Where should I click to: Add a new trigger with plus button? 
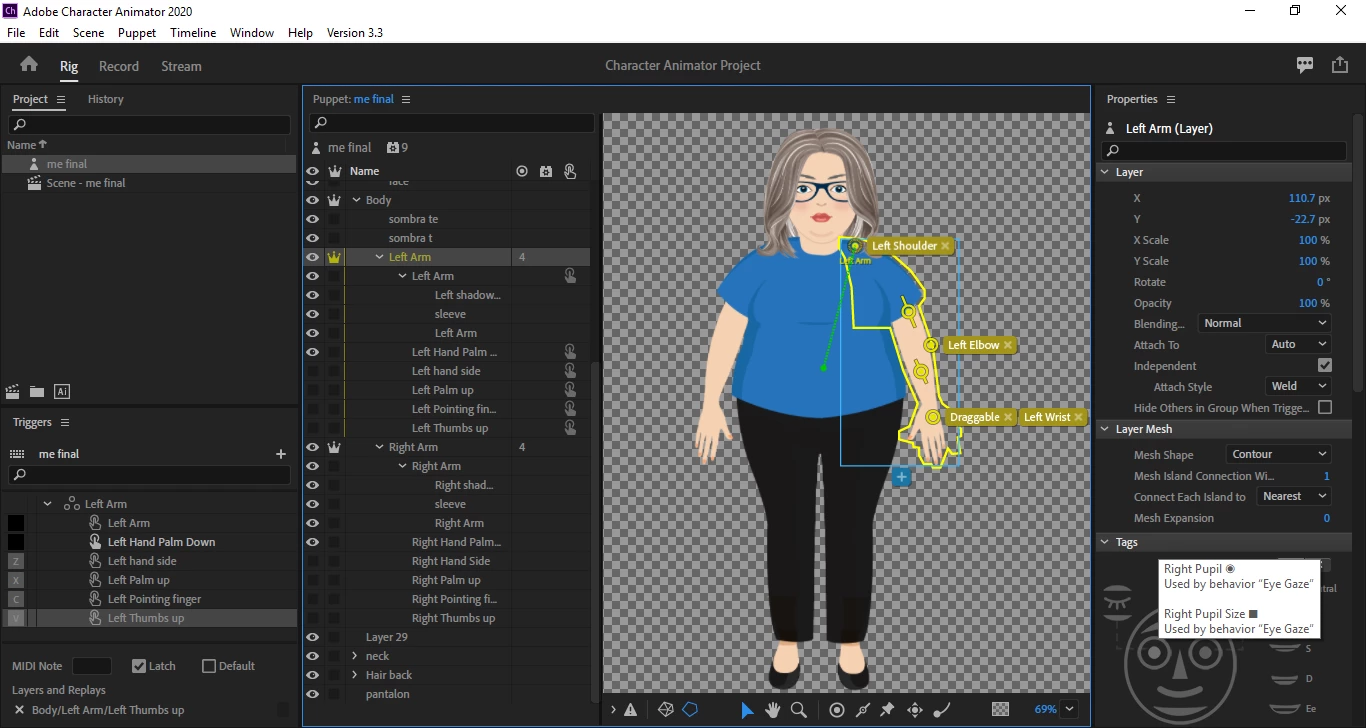click(x=281, y=454)
